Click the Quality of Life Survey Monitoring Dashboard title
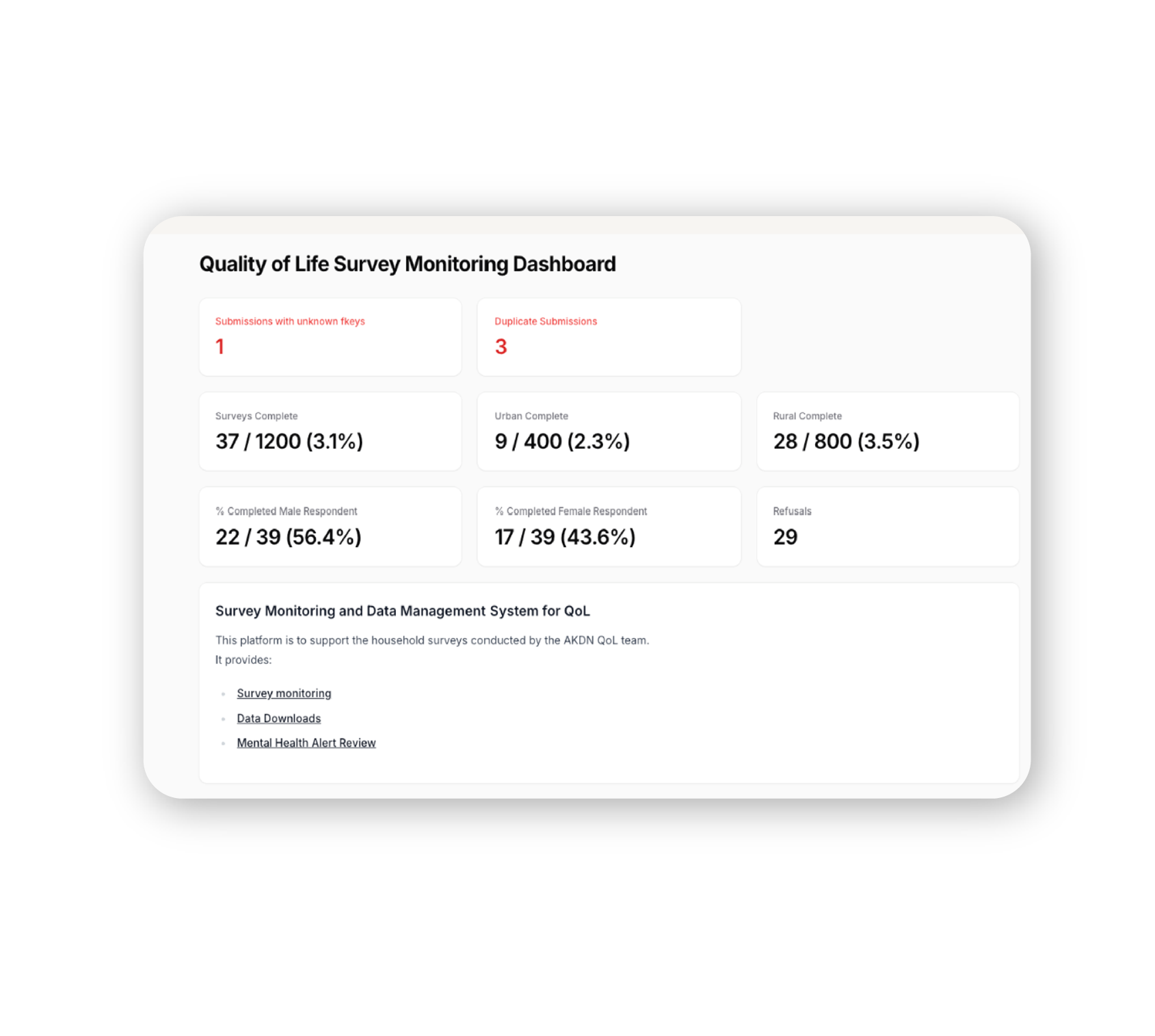 coord(407,264)
